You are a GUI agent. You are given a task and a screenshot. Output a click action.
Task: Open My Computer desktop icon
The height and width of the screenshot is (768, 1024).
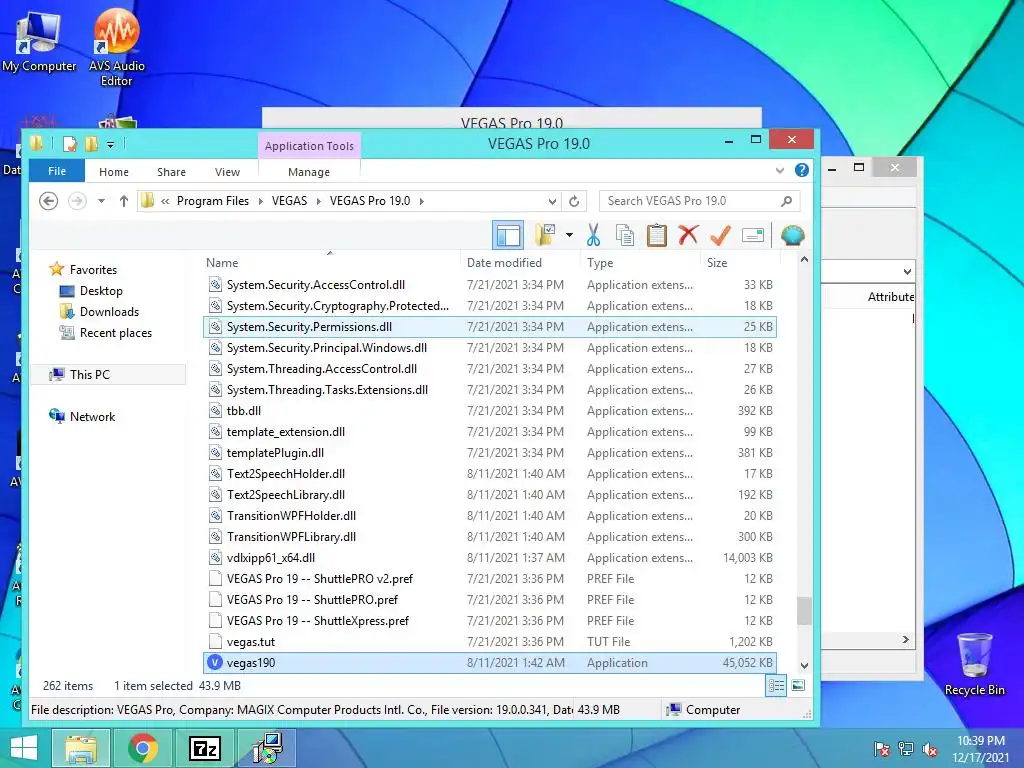coord(39,42)
